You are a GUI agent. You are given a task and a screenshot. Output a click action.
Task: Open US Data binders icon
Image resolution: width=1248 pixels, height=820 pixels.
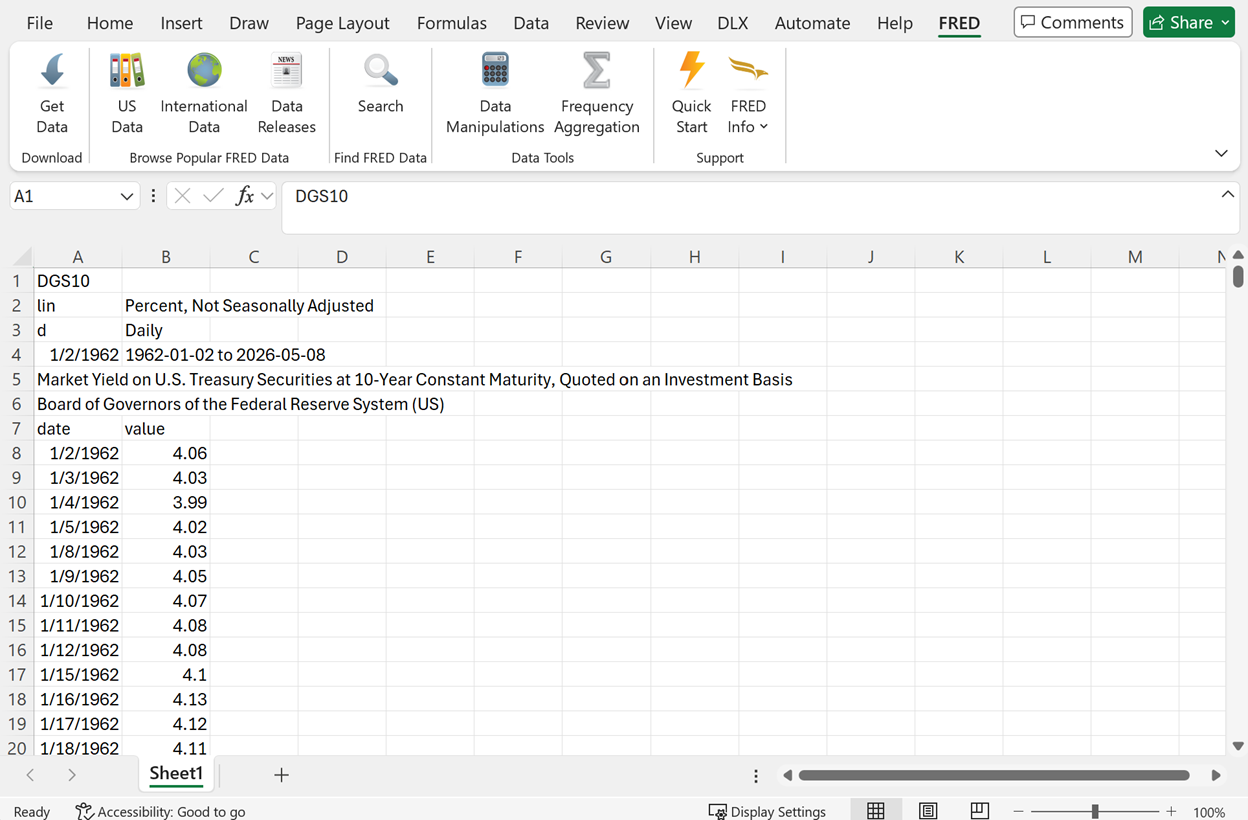coord(127,71)
